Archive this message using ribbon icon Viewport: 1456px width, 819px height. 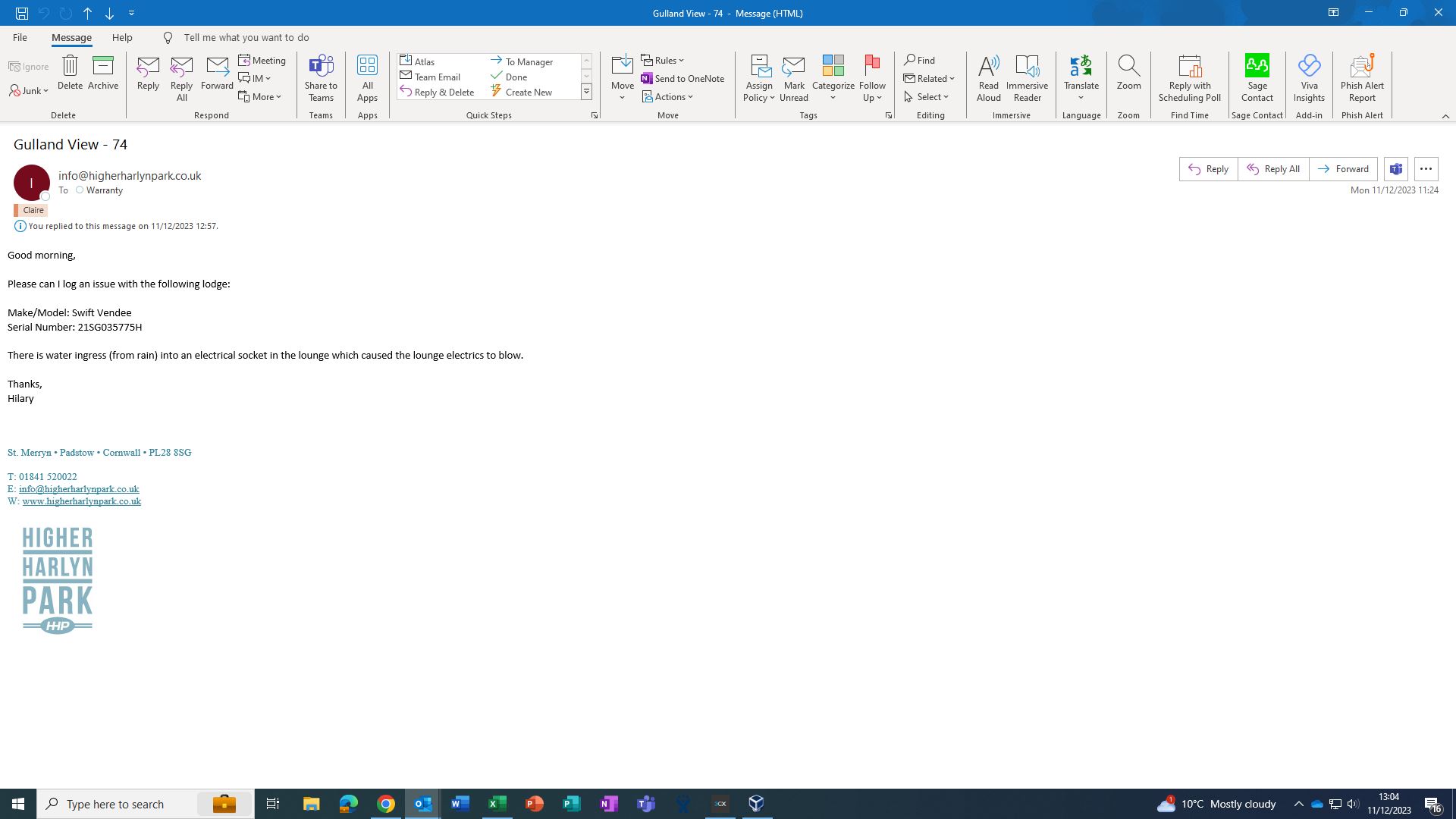point(102,67)
